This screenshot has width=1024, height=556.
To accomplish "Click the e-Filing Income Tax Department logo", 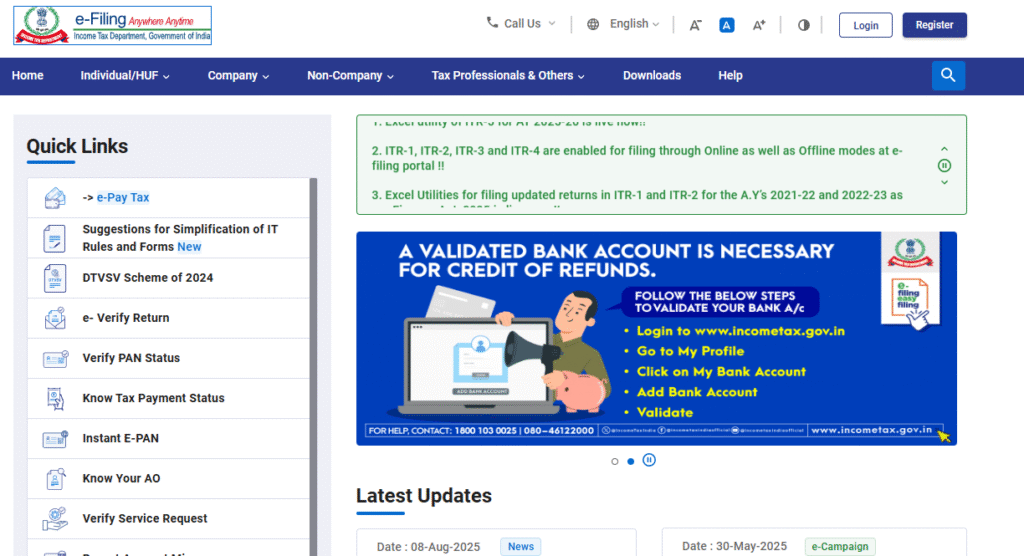I will (x=112, y=25).
